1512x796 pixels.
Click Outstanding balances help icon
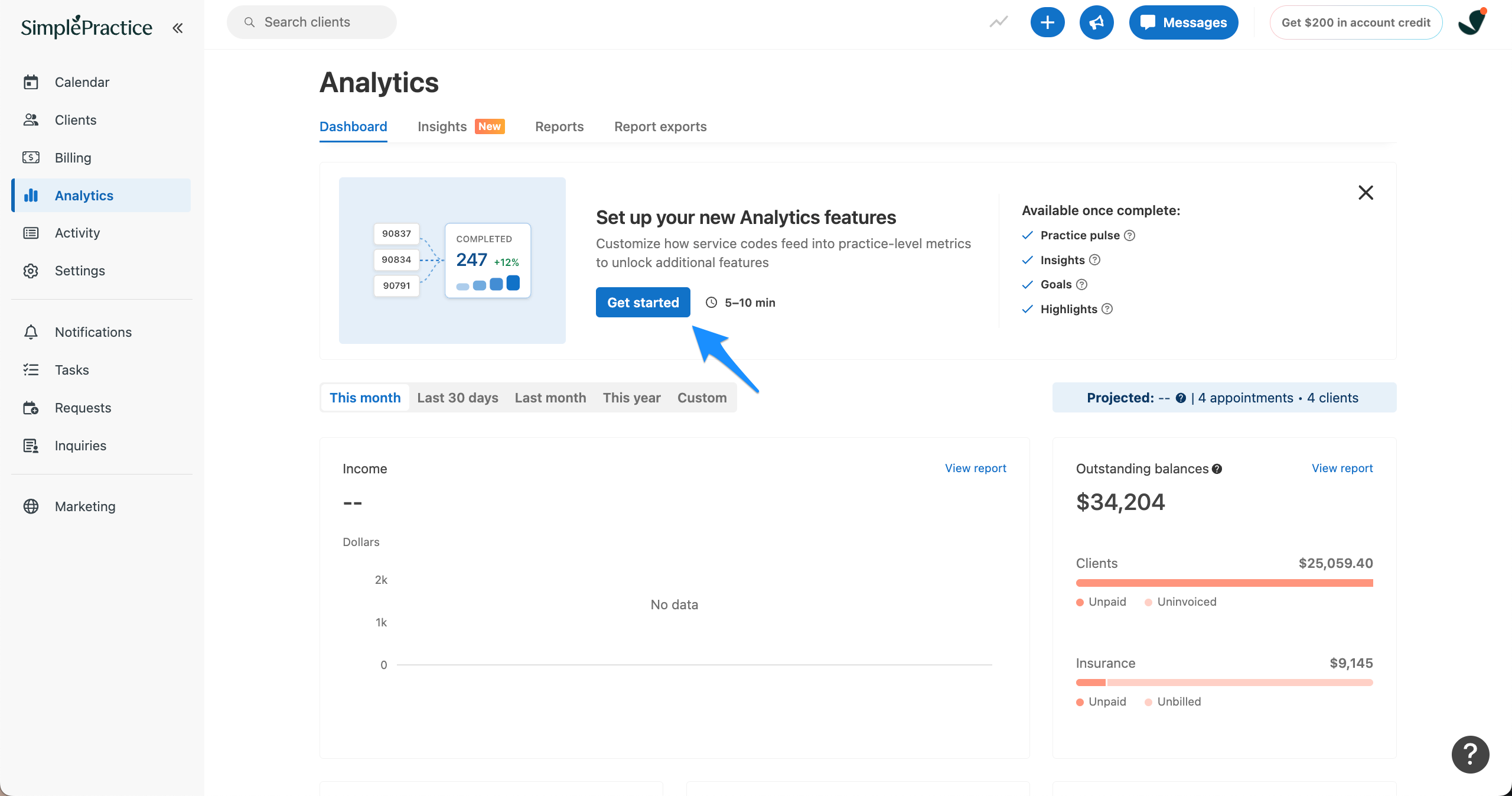[1217, 469]
